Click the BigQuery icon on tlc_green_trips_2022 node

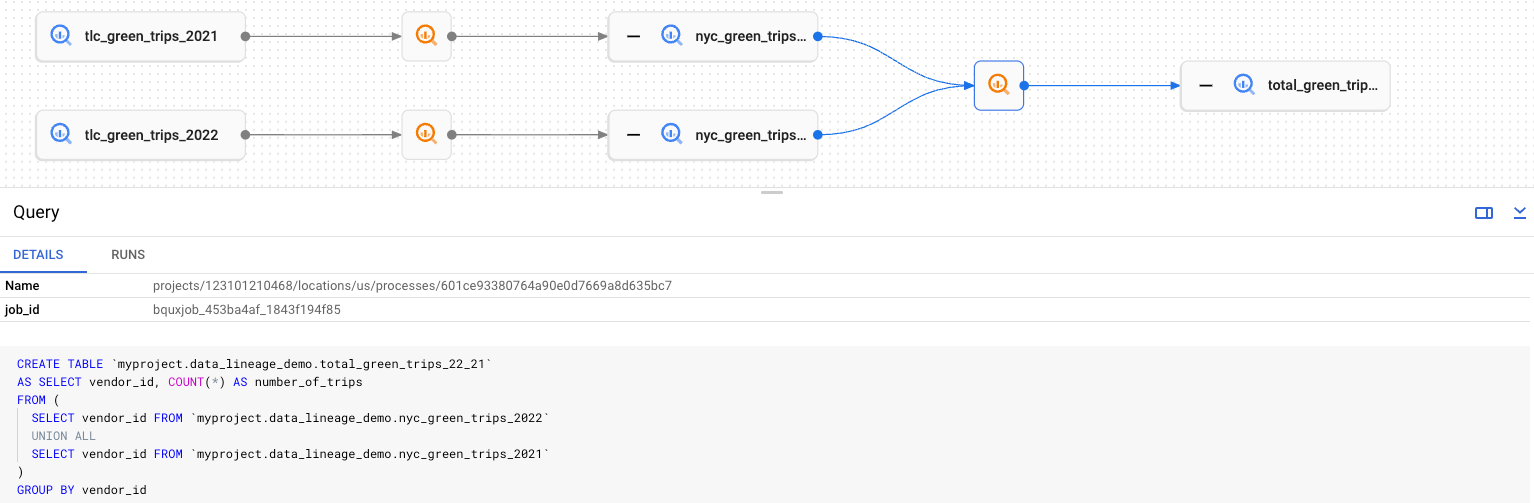coord(60,134)
